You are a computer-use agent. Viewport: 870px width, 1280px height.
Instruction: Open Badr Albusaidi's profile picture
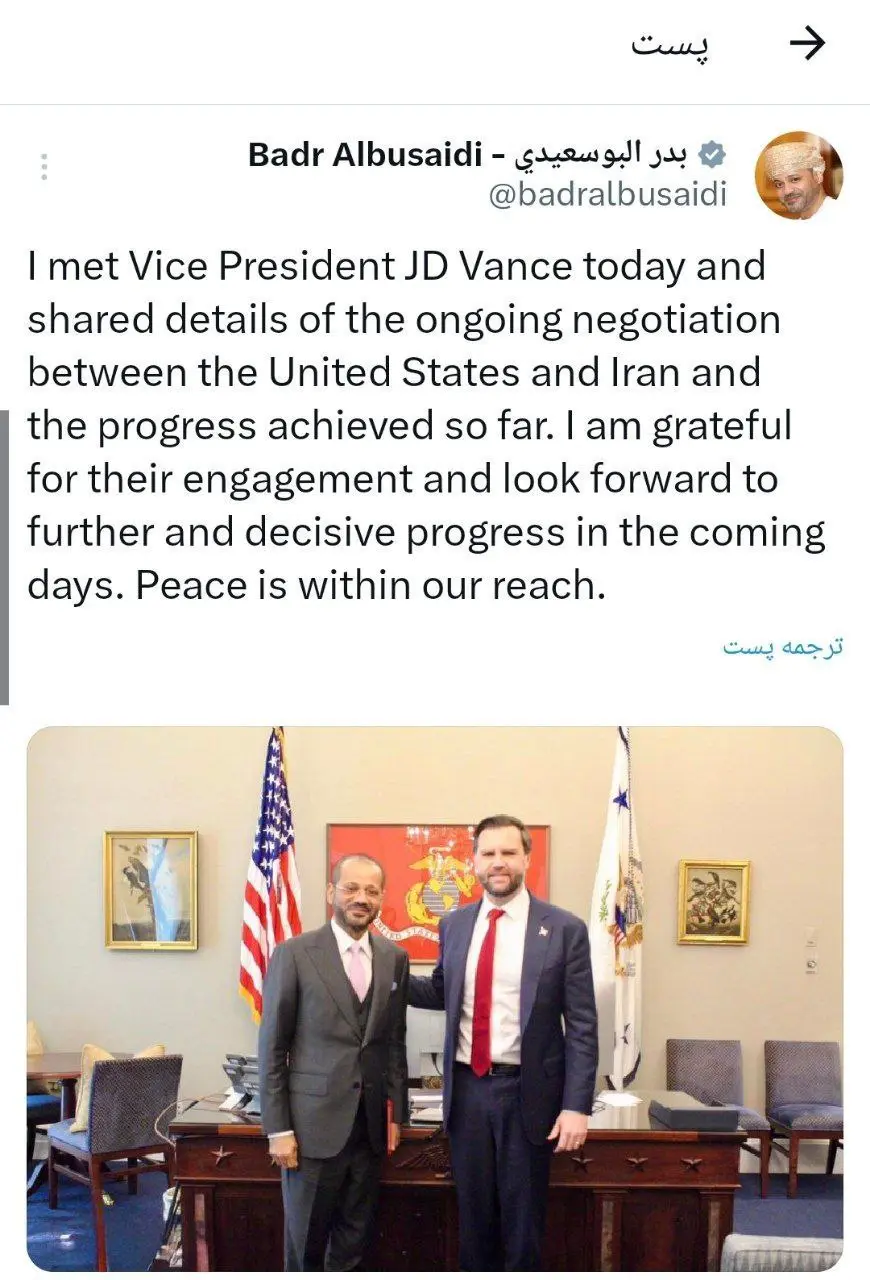coord(798,175)
